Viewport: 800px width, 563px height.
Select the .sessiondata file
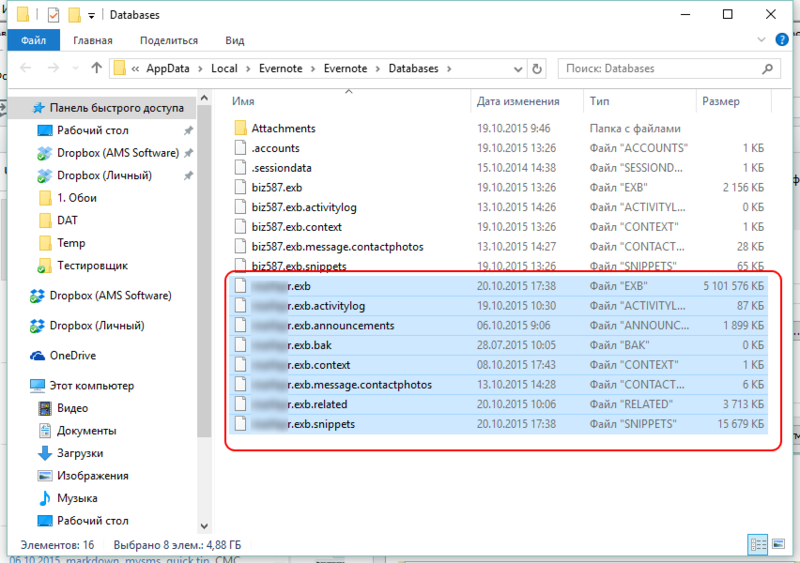click(x=281, y=167)
